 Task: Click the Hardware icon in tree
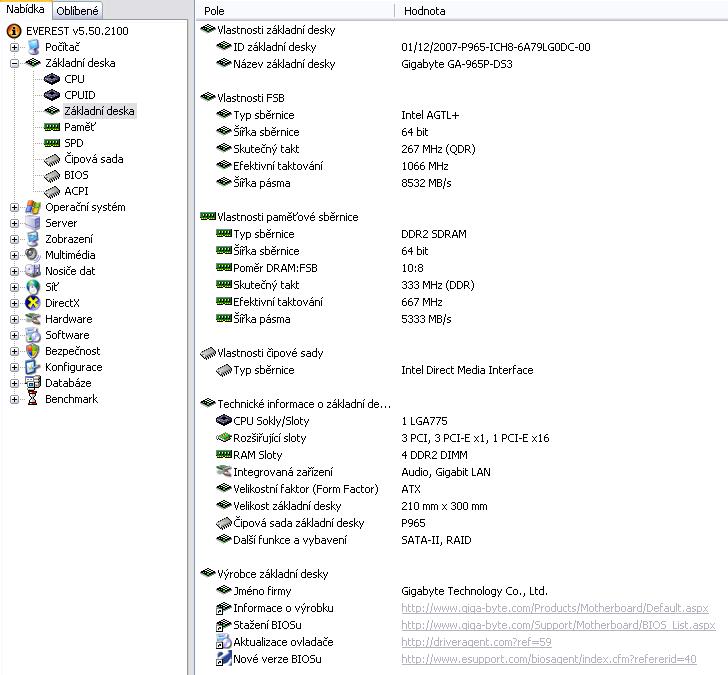coord(33,319)
